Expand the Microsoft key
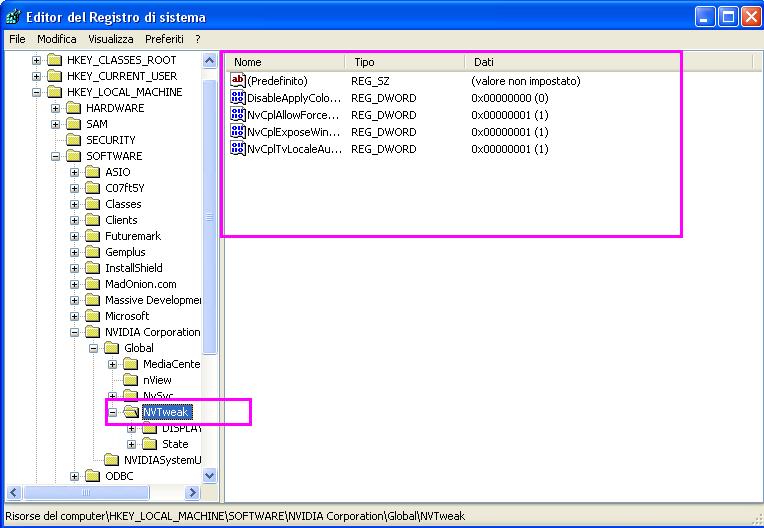This screenshot has height=528, width=764. (75, 317)
